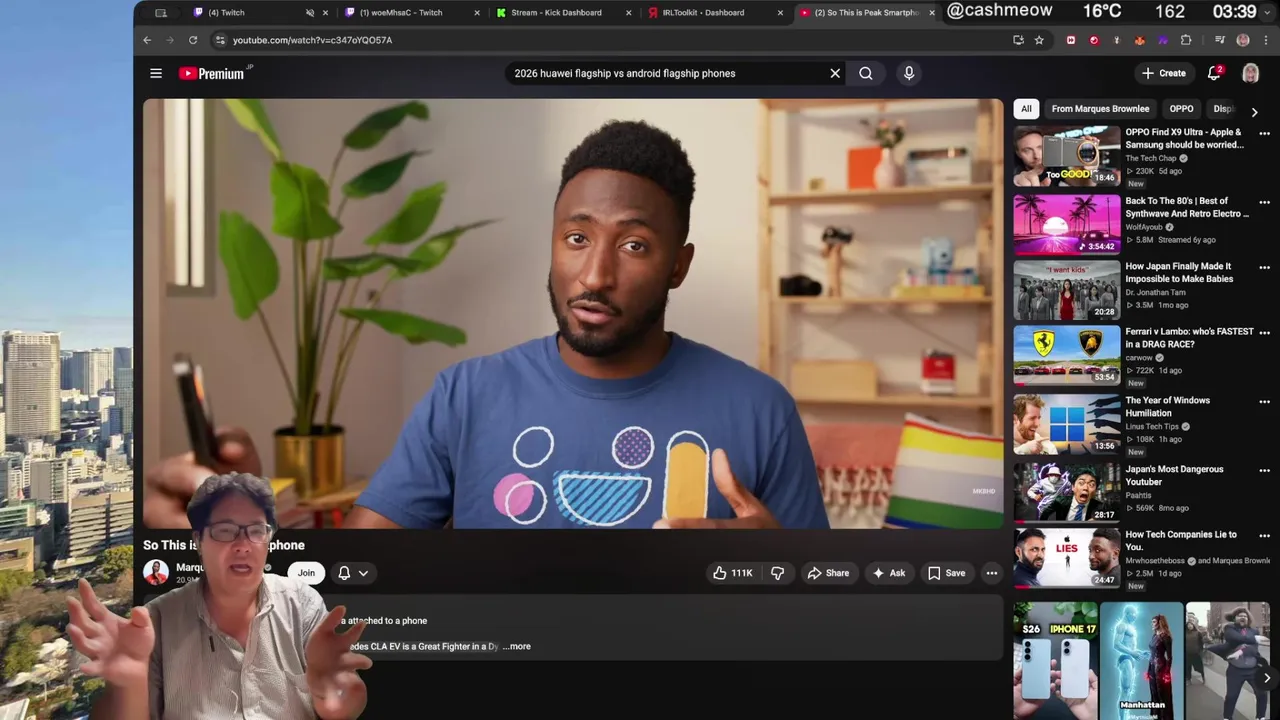
Task: Advance the Shorts shelf to the right
Action: [x=1266, y=678]
